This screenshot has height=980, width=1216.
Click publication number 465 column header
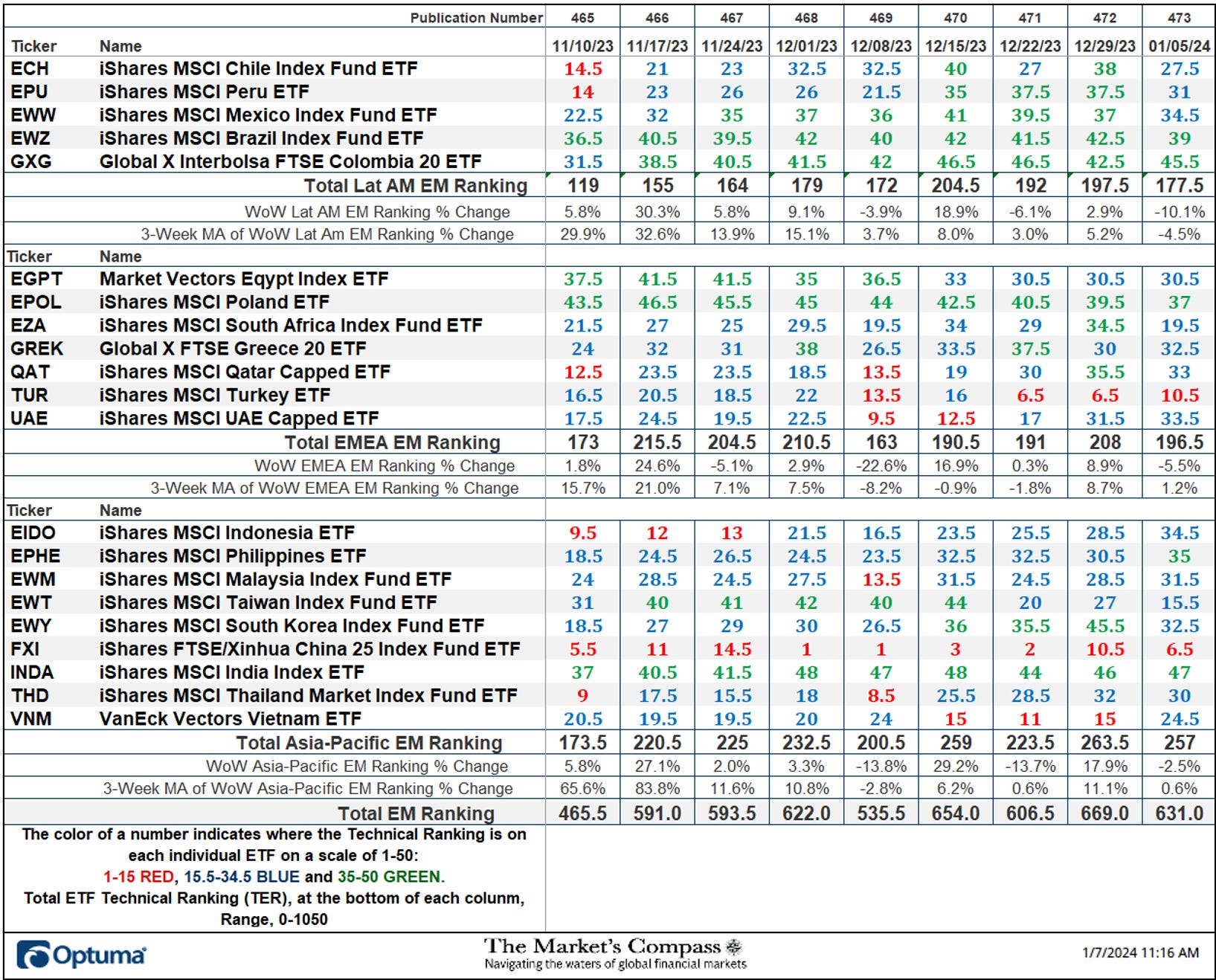click(x=582, y=18)
